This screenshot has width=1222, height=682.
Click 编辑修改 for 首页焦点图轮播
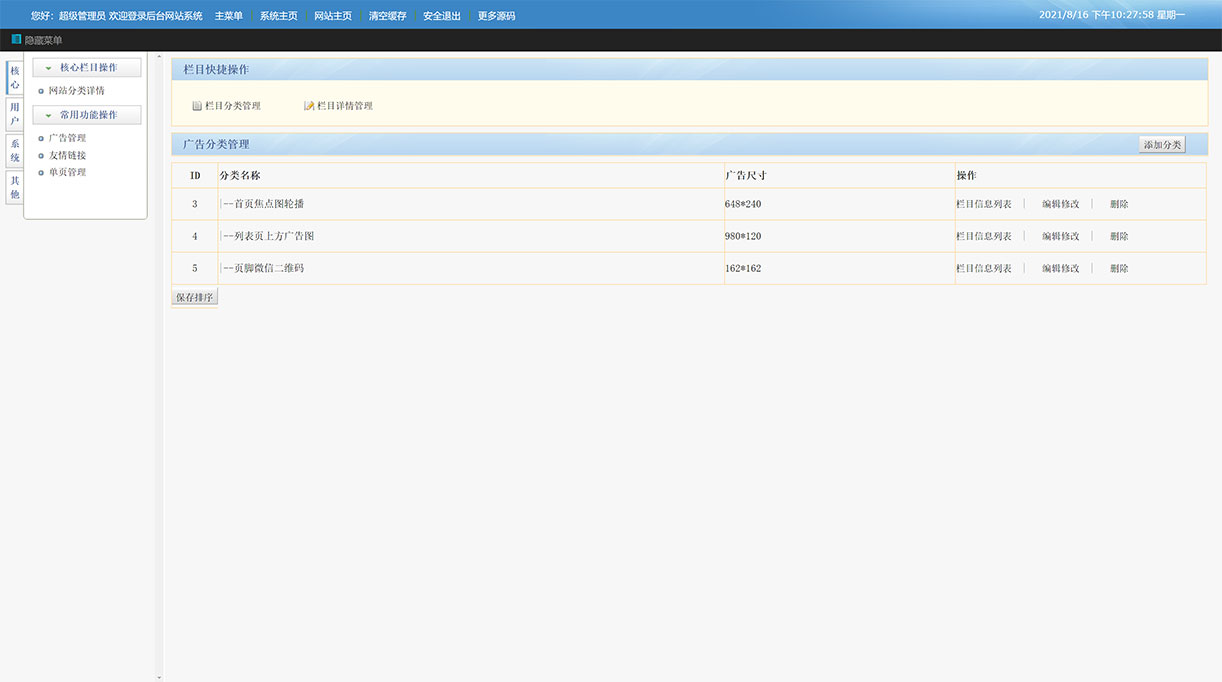[1060, 204]
